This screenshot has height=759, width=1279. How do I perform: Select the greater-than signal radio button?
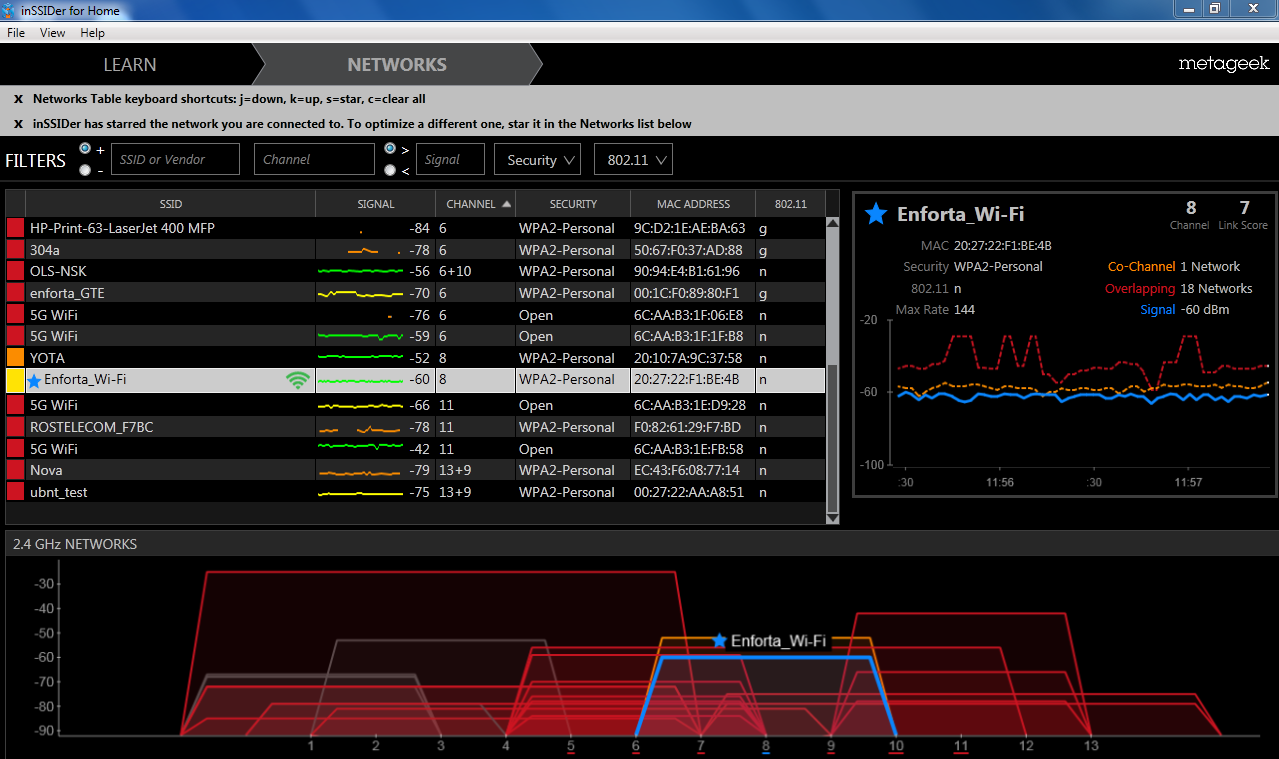coord(390,148)
